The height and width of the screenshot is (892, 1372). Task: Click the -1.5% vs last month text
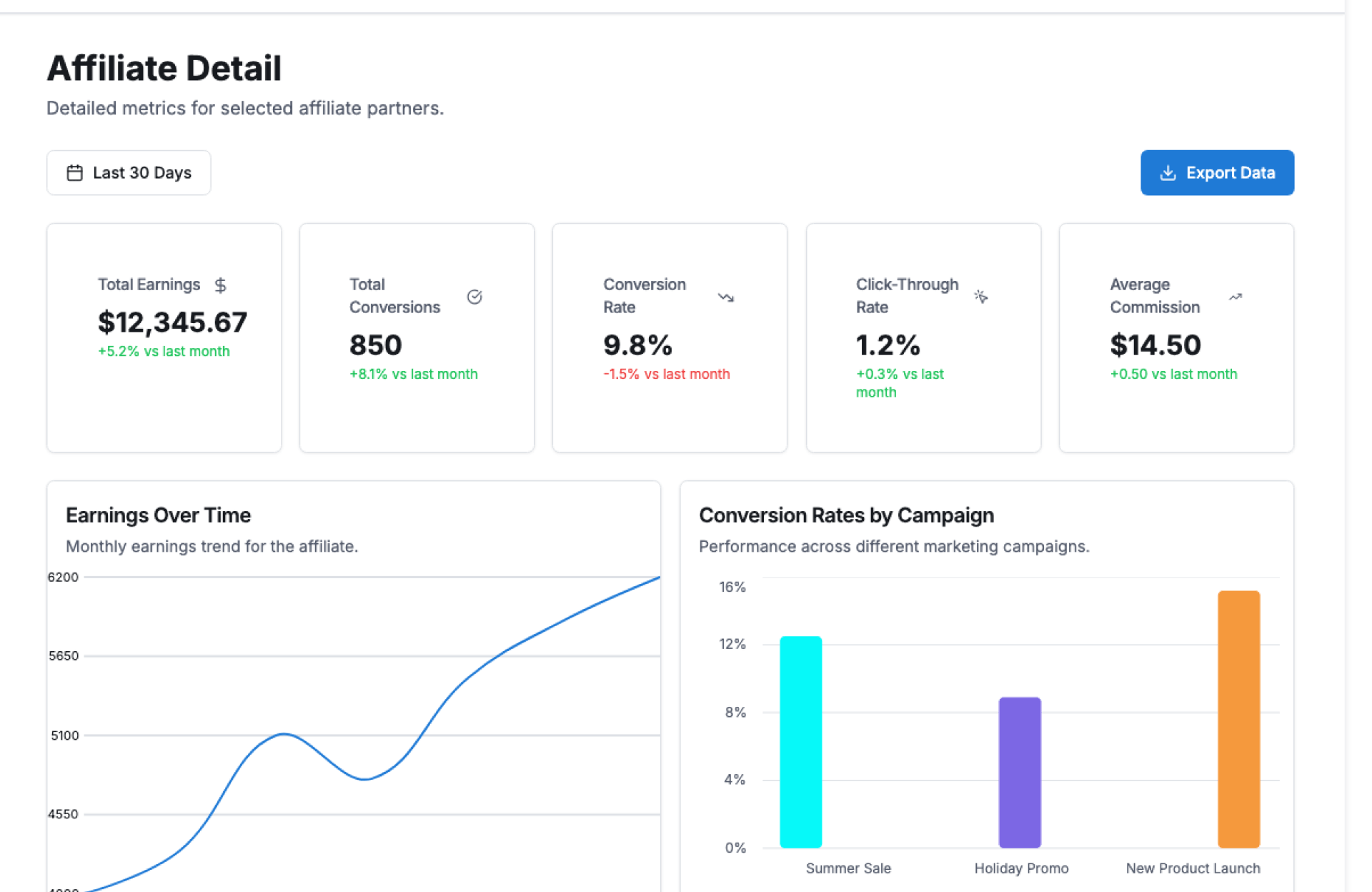pyautogui.click(x=666, y=374)
